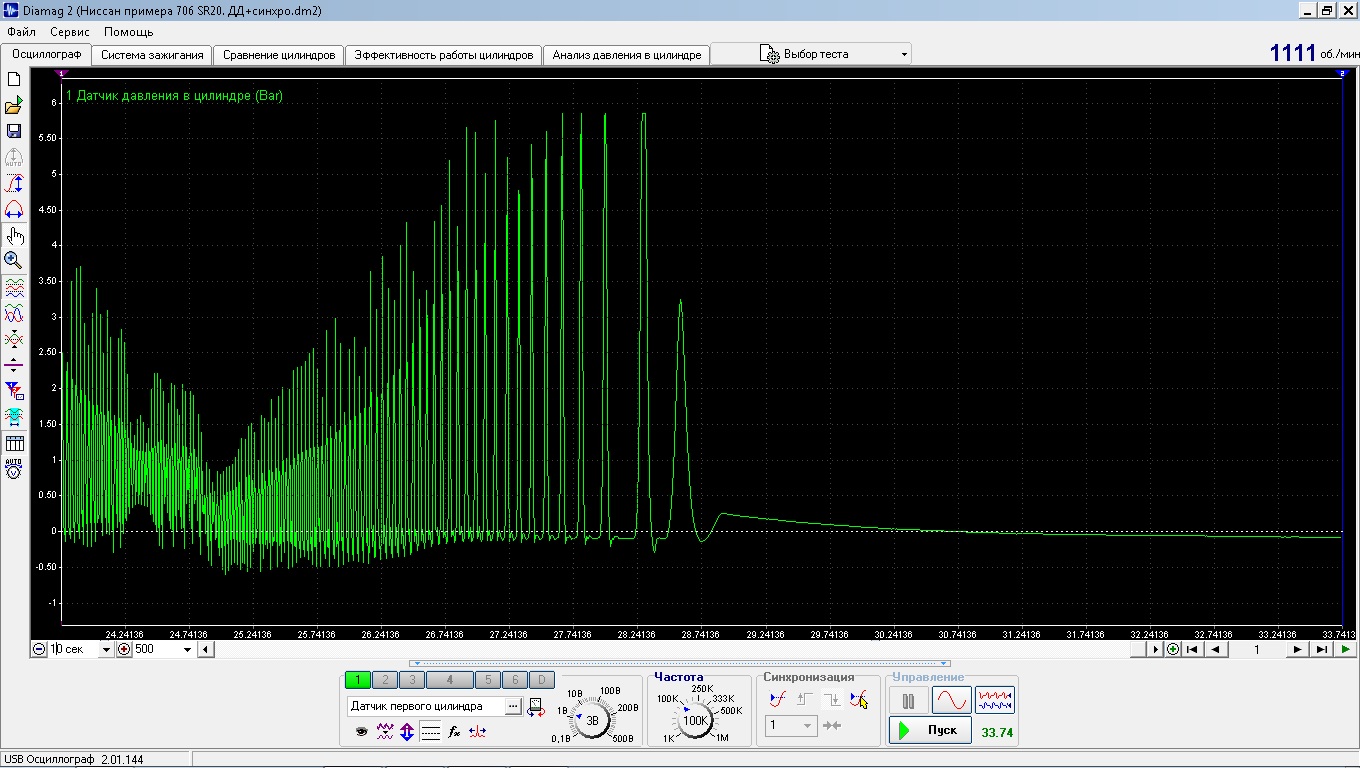The height and width of the screenshot is (768, 1360).
Task: Toggle channel visibility eye icon
Action: [362, 732]
